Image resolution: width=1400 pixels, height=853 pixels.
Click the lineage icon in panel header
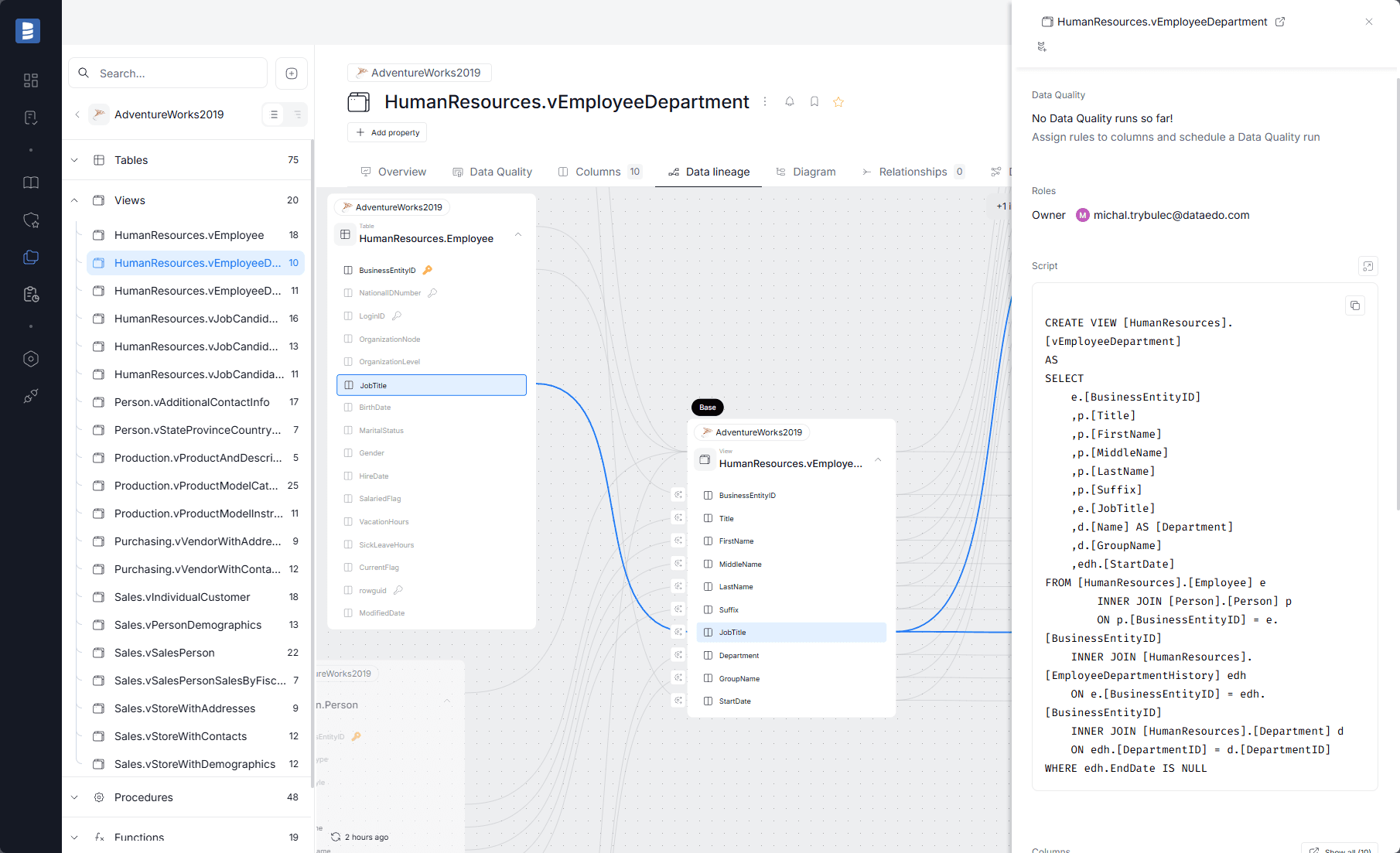[x=1042, y=46]
